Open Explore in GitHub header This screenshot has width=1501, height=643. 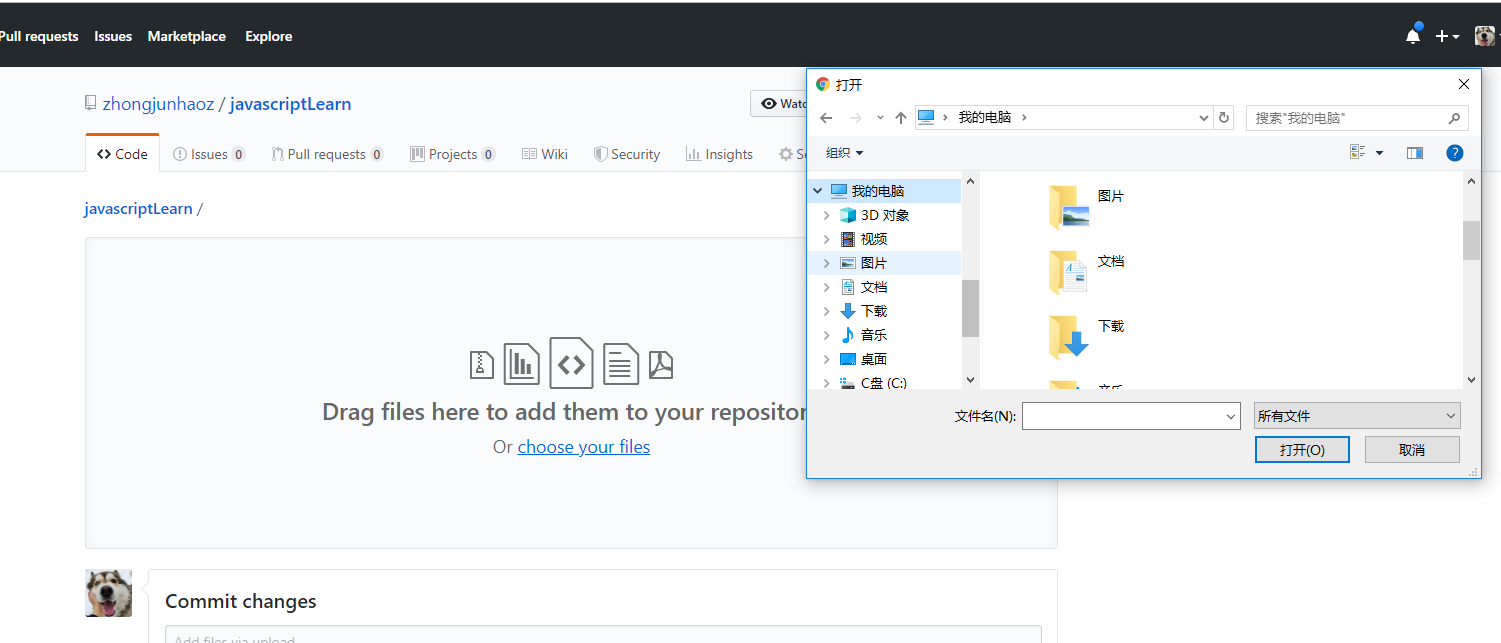coord(269,36)
